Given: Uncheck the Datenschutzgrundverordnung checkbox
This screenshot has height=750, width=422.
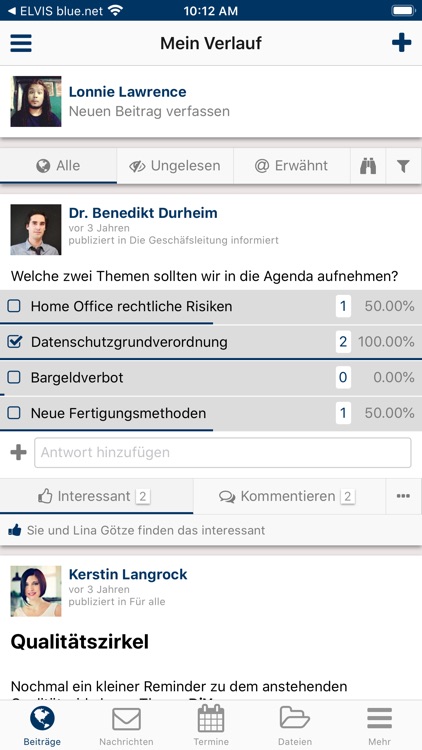Looking at the screenshot, I should point(14,342).
